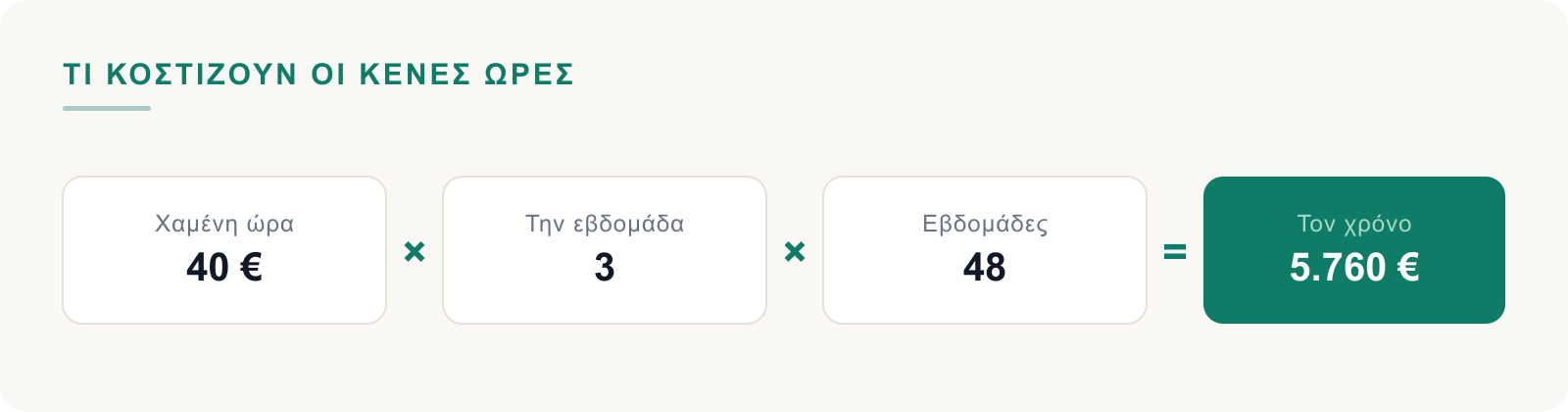Image resolution: width=1568 pixels, height=412 pixels.
Task: Click the 'Εβδομάδες' label text
Action: pos(985,224)
